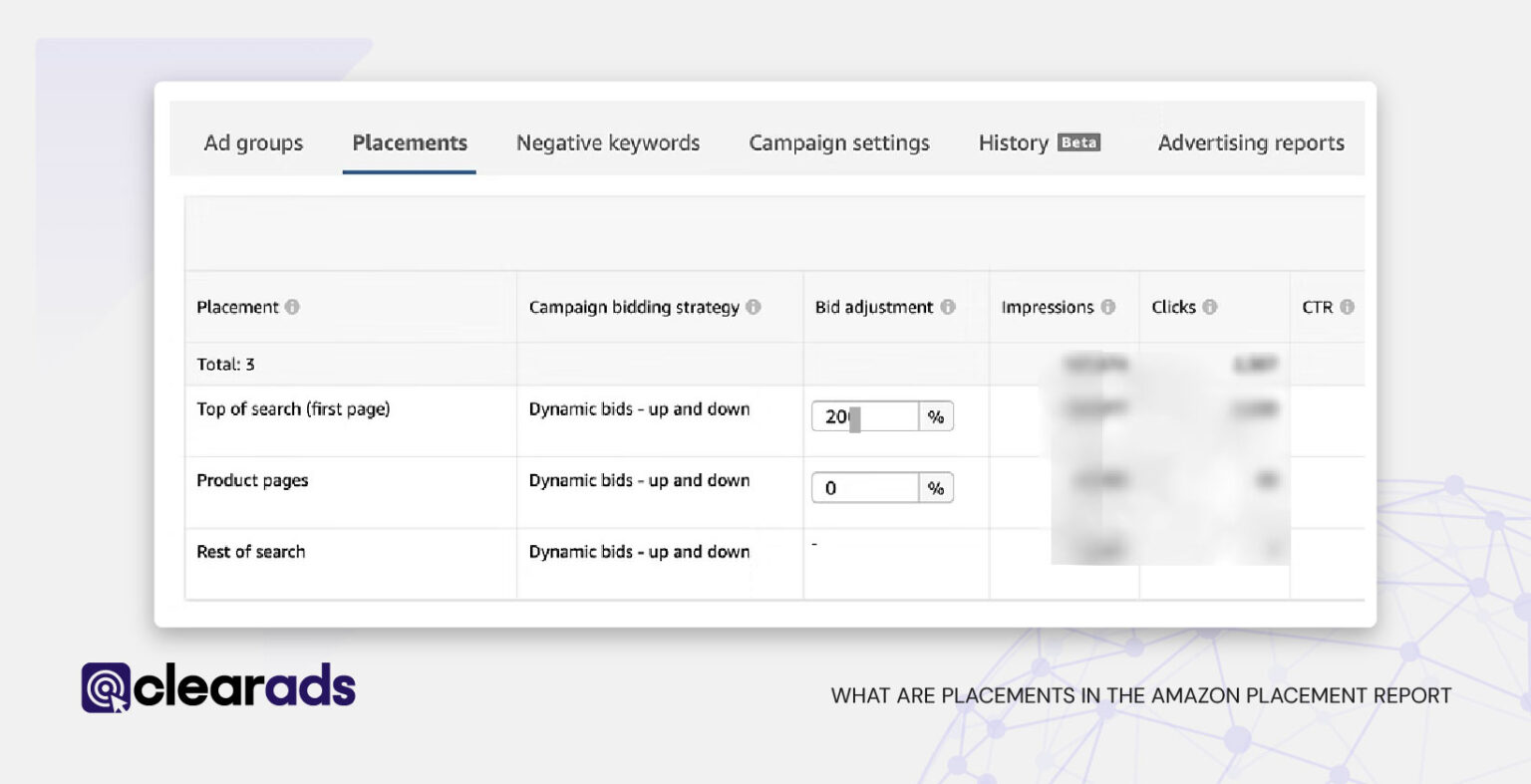Switch to the Ad groups tab

point(253,142)
